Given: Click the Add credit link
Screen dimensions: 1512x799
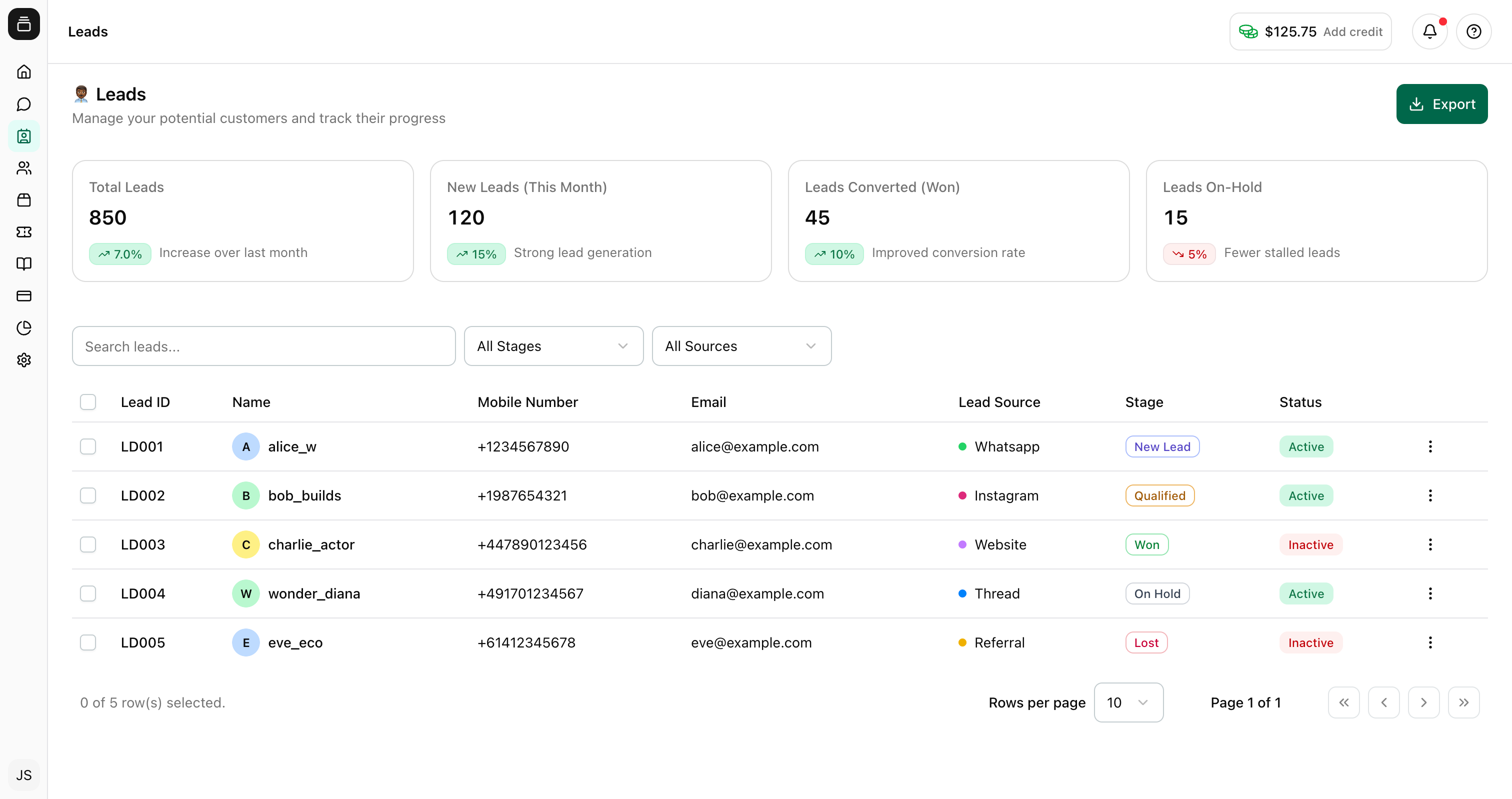Looking at the screenshot, I should pos(1352,31).
